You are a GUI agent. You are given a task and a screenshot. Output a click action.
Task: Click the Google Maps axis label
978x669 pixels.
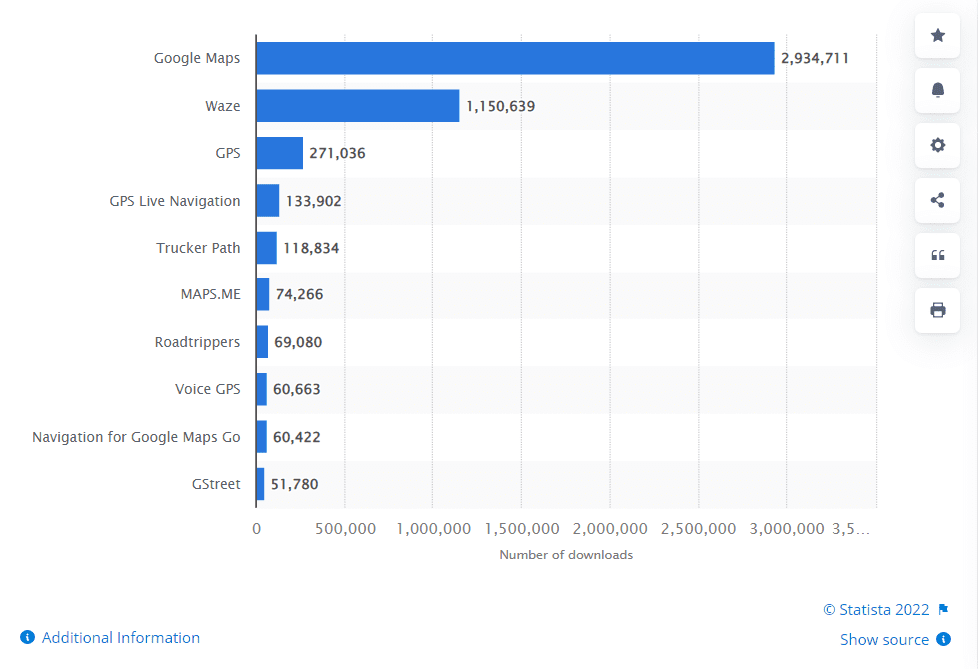point(197,59)
